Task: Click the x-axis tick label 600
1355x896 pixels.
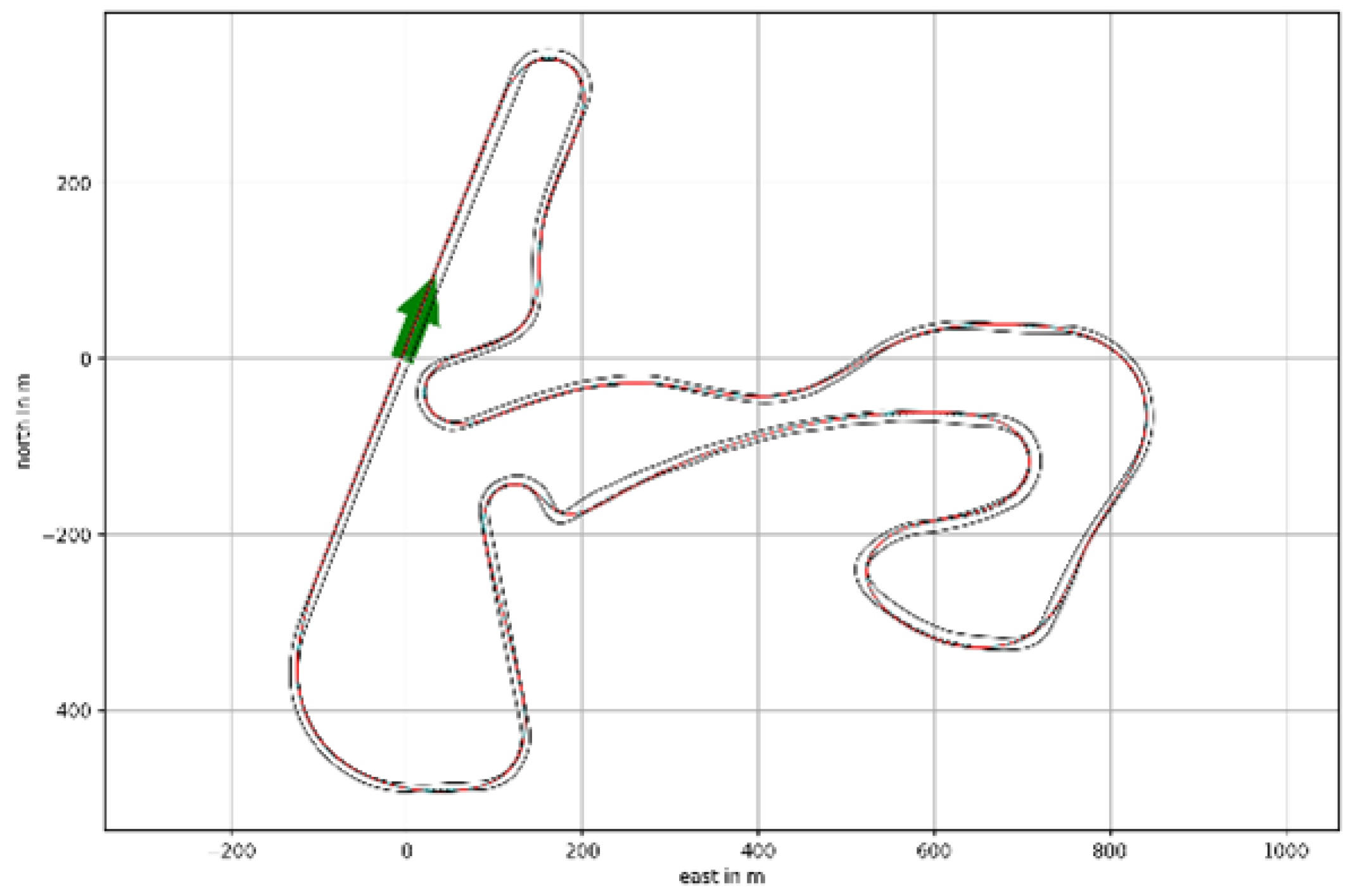Action: [x=934, y=851]
